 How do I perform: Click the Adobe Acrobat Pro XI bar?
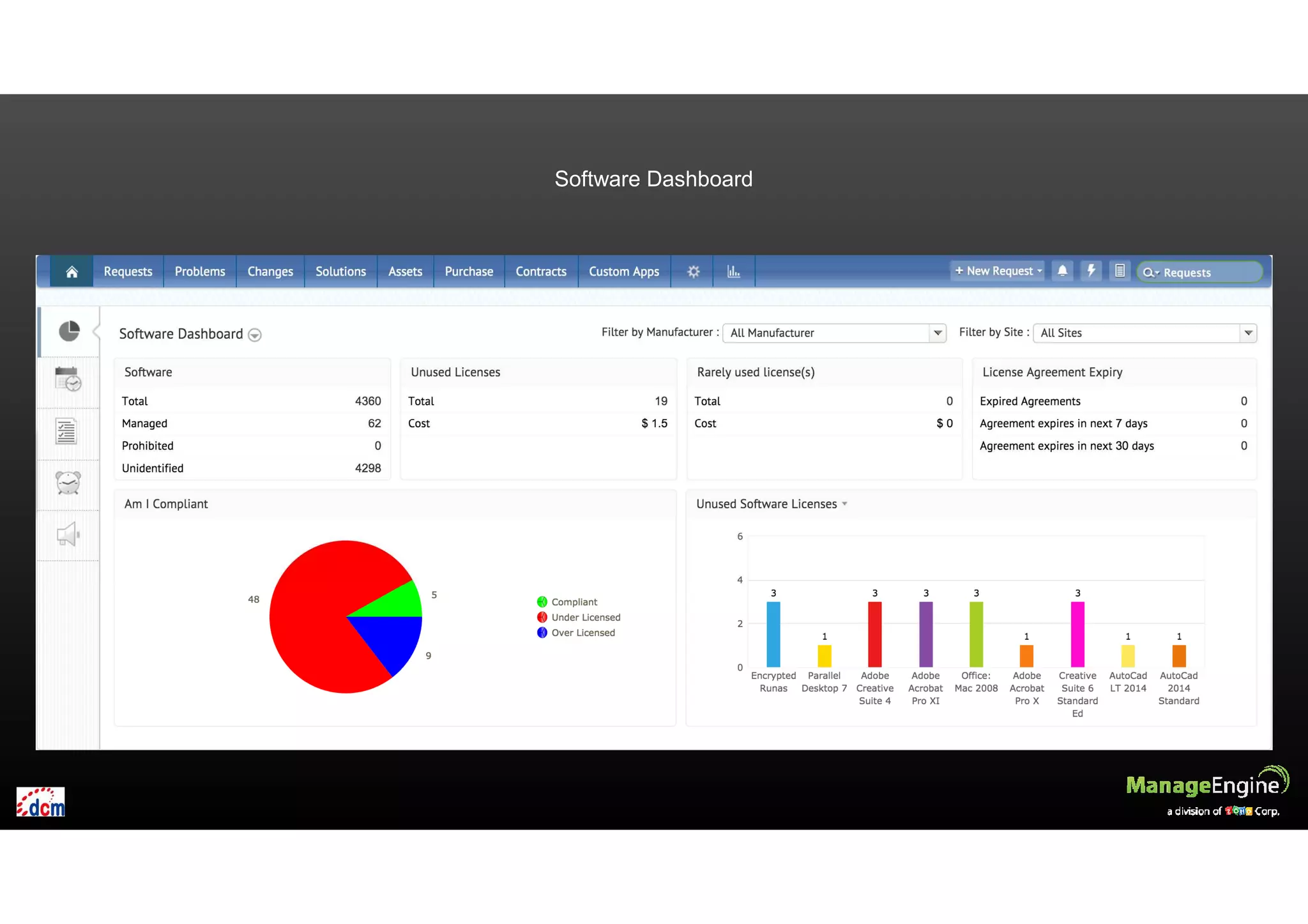(x=926, y=635)
